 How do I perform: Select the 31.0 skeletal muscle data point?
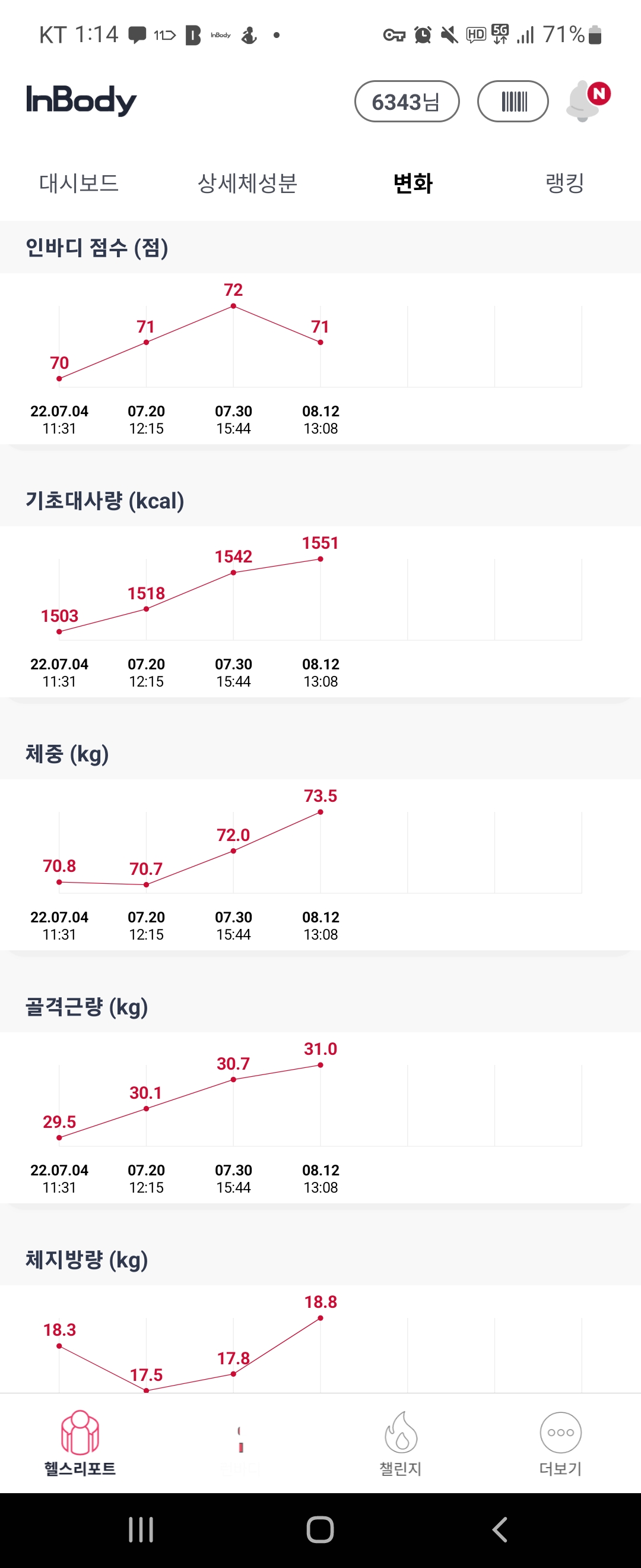click(x=320, y=1065)
